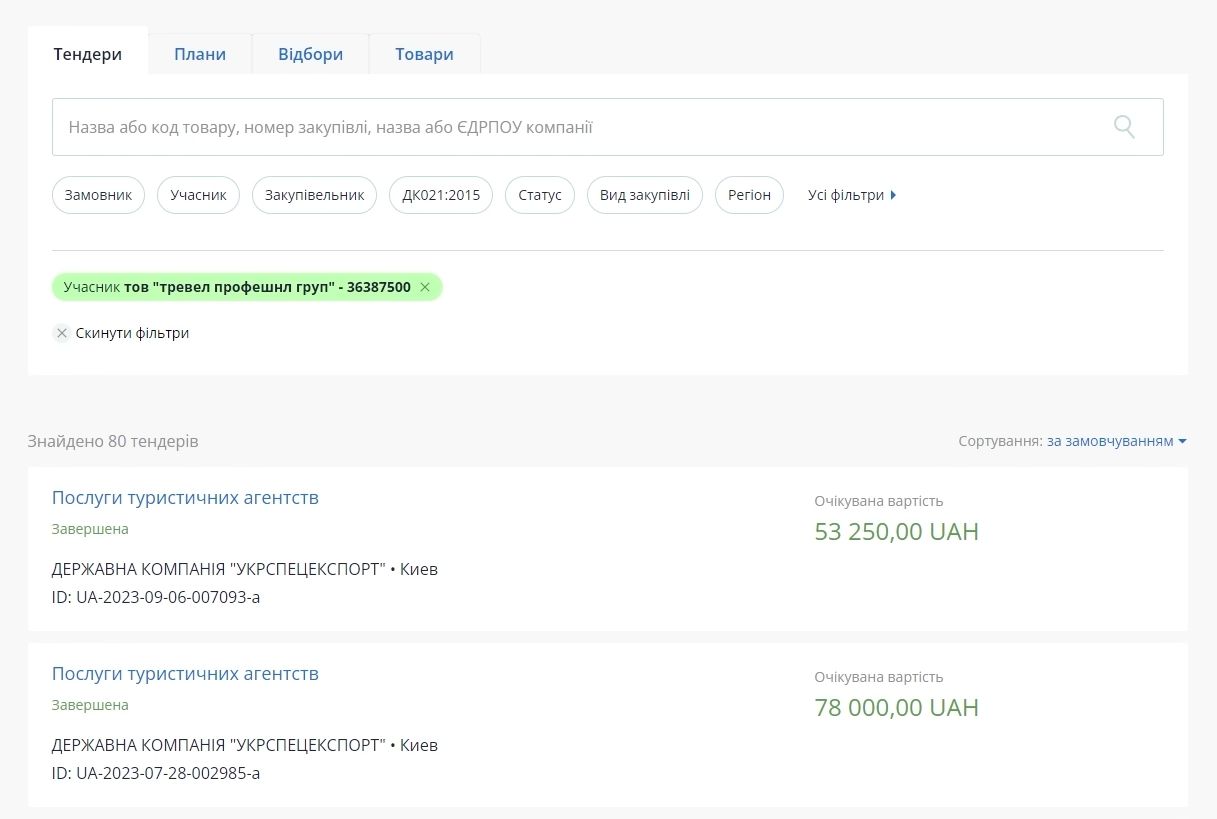This screenshot has height=819, width=1217.
Task: Open the Регіон filter
Action: pos(749,195)
